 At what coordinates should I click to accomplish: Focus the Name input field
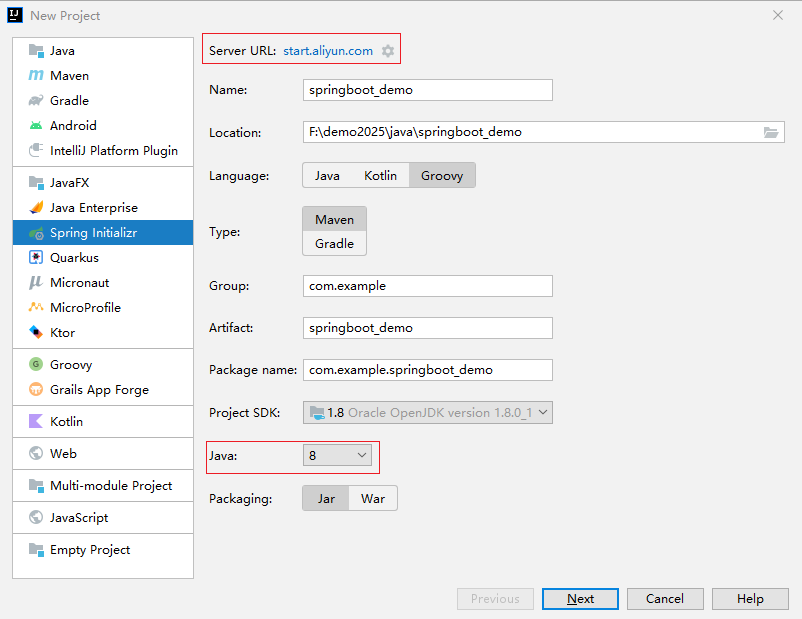428,90
